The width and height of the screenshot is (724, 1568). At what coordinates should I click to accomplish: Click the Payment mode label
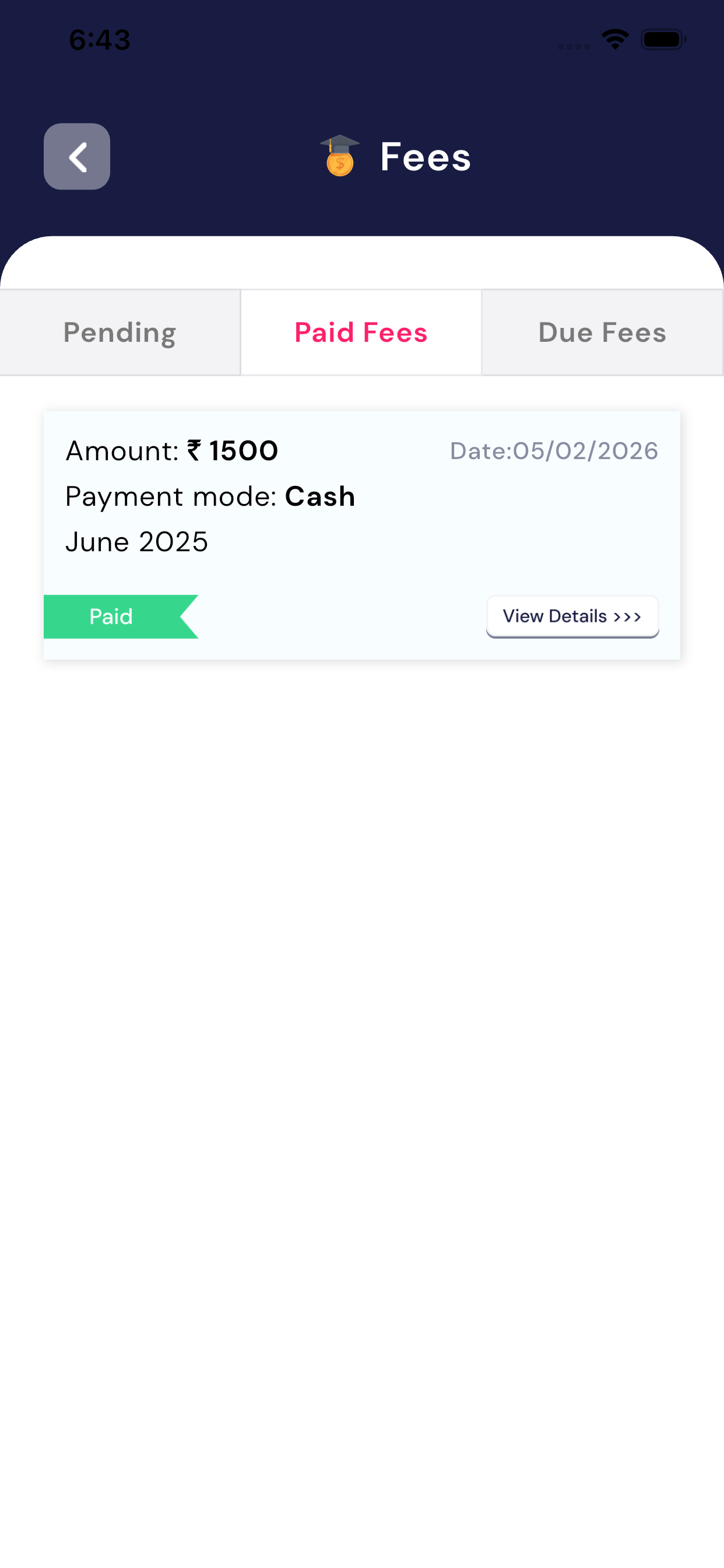[x=171, y=496]
